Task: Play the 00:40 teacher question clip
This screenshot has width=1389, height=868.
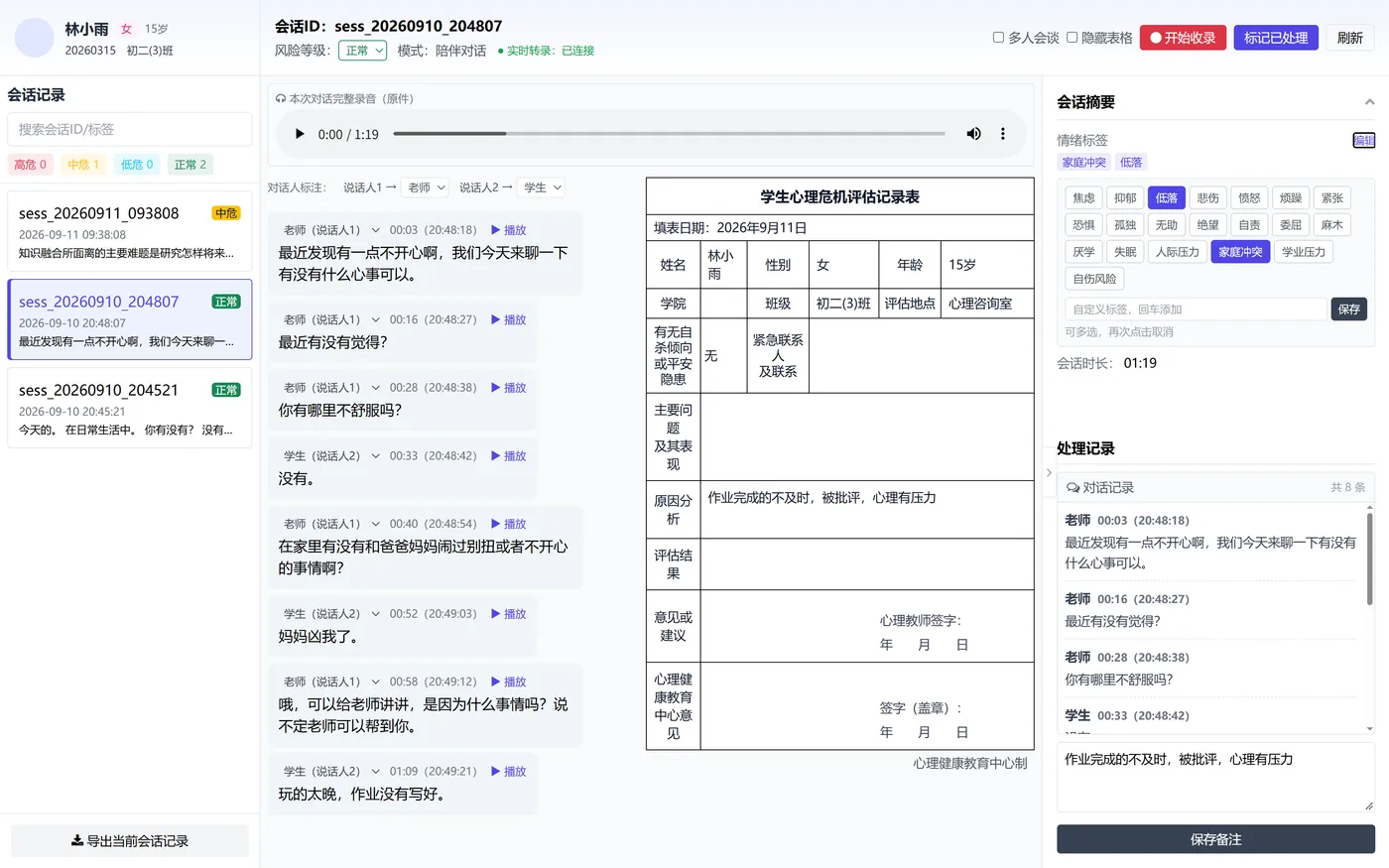Action: [x=509, y=524]
